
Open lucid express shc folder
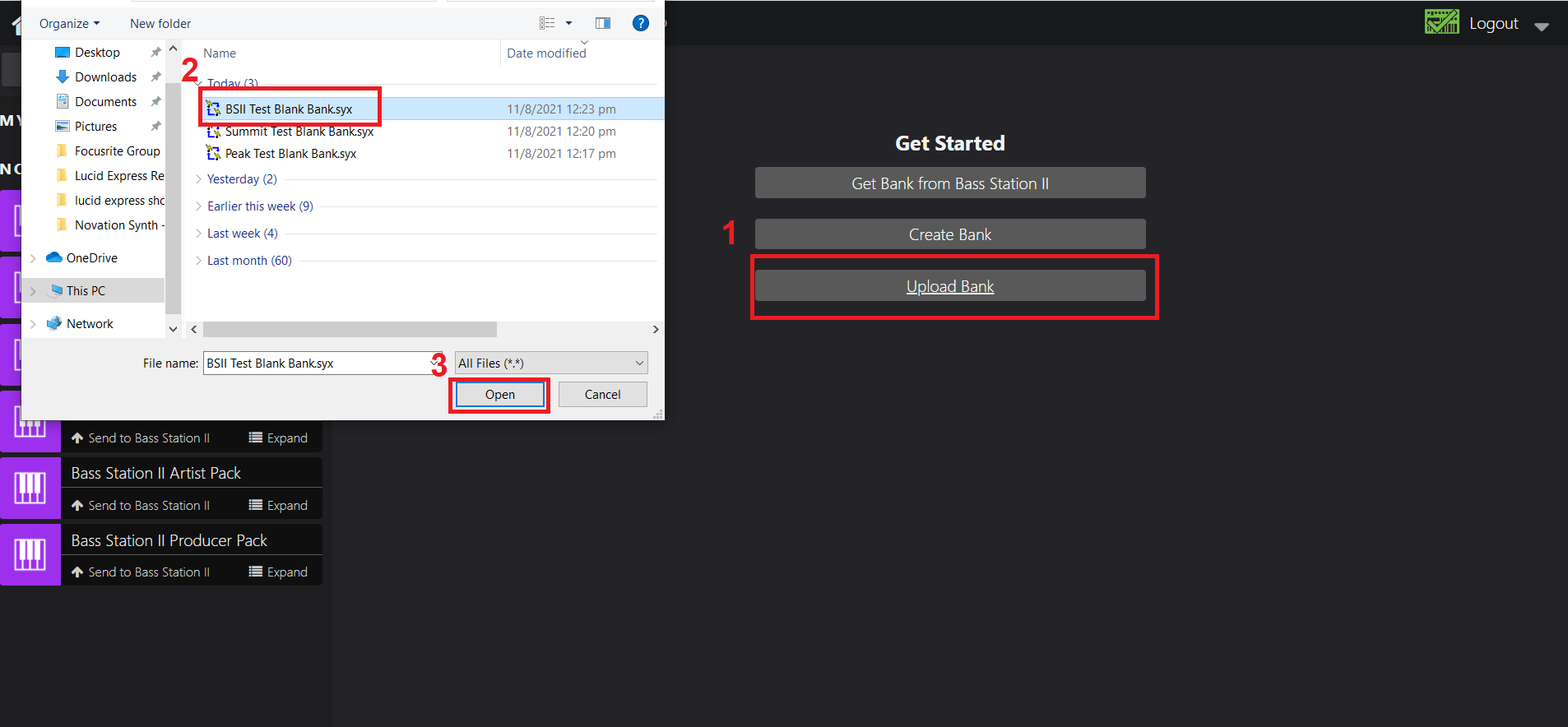(x=119, y=200)
